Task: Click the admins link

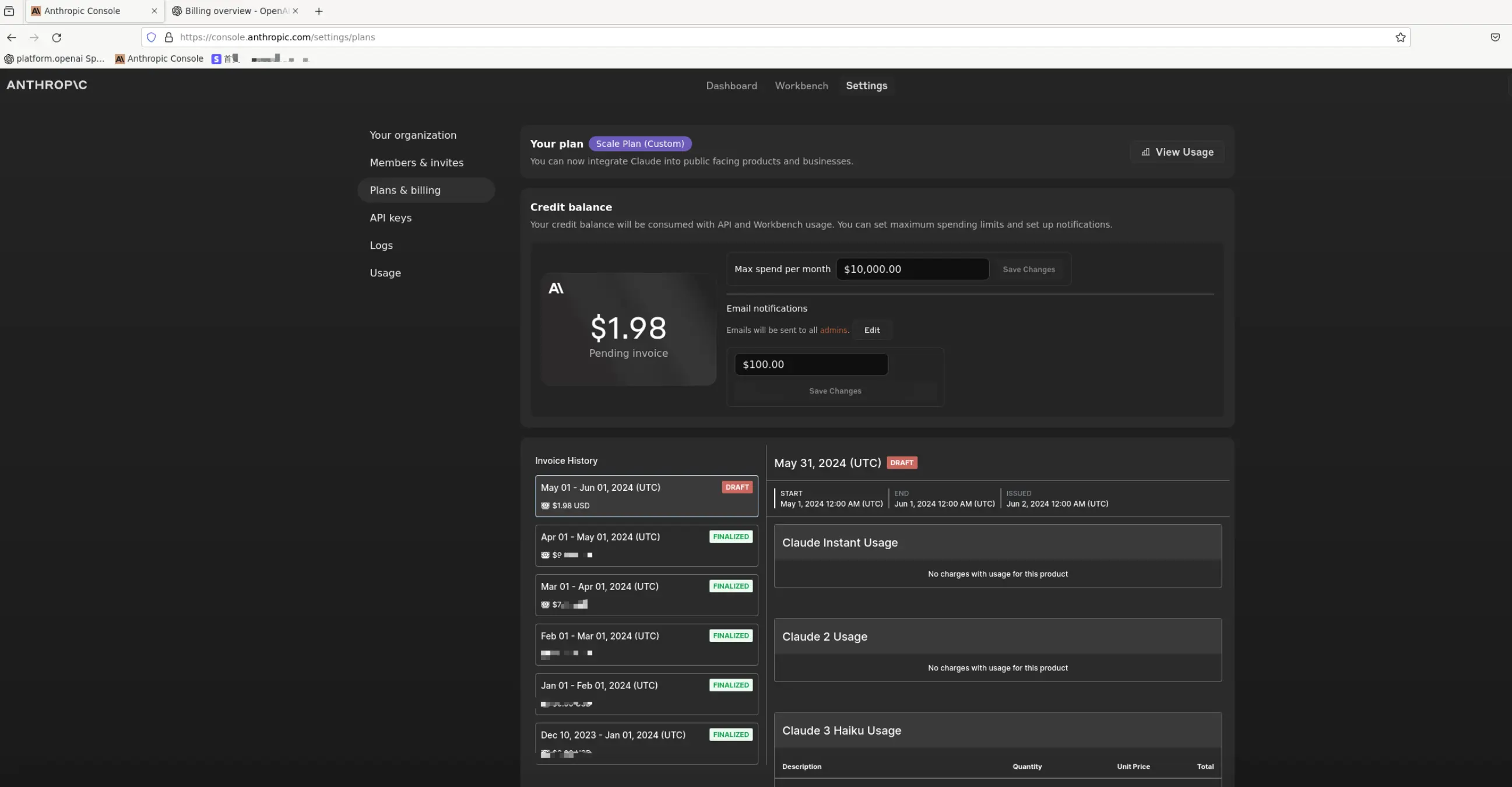Action: (833, 331)
